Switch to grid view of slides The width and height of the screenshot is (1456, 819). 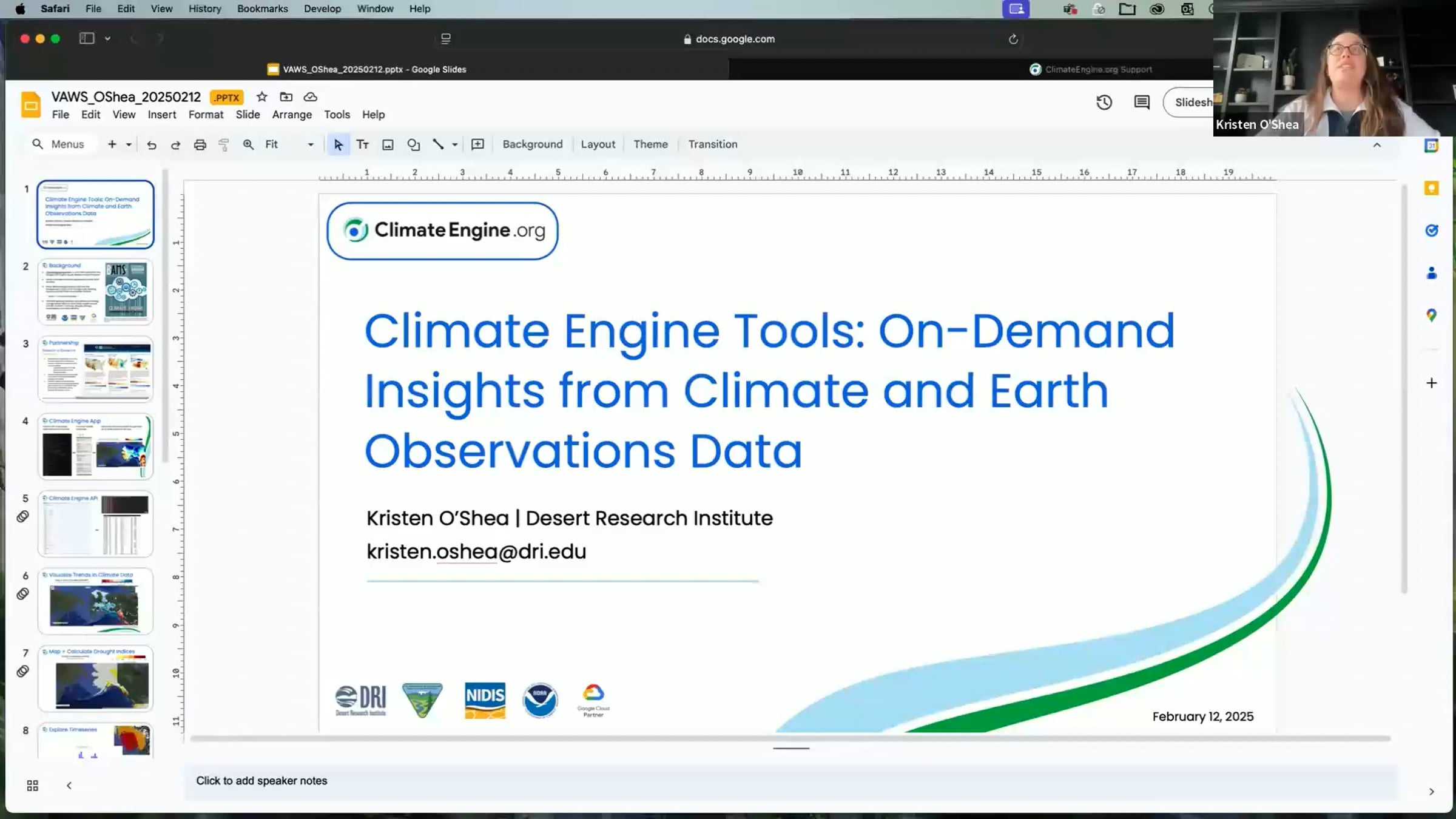32,784
